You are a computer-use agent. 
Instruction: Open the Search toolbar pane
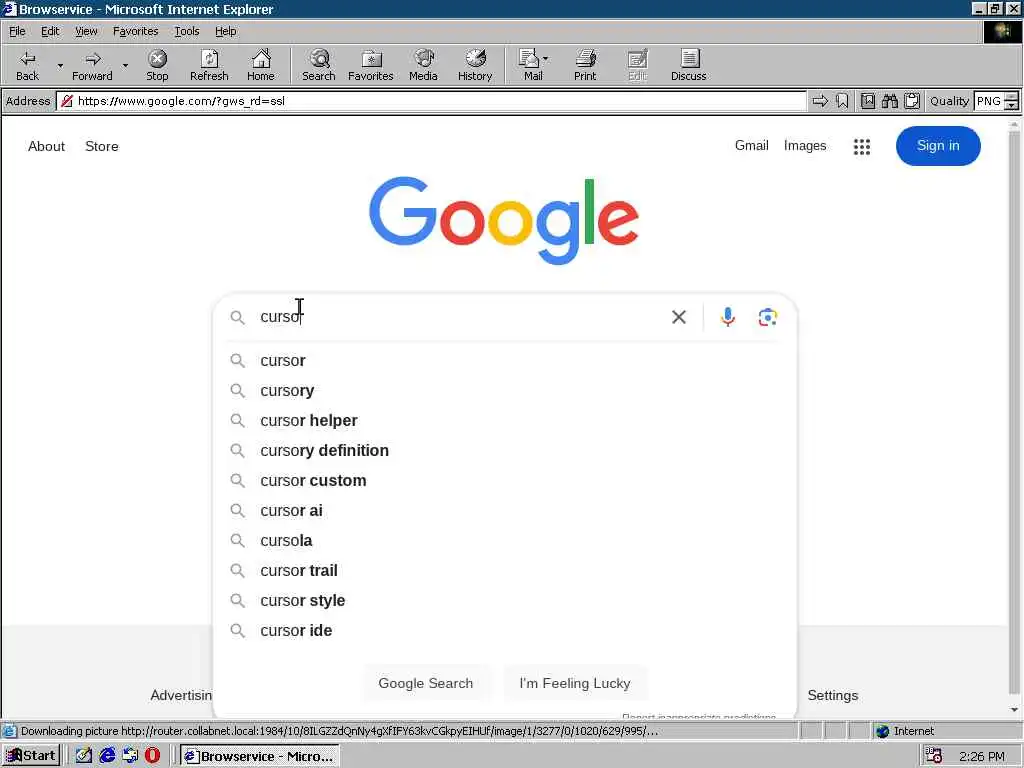pyautogui.click(x=319, y=65)
